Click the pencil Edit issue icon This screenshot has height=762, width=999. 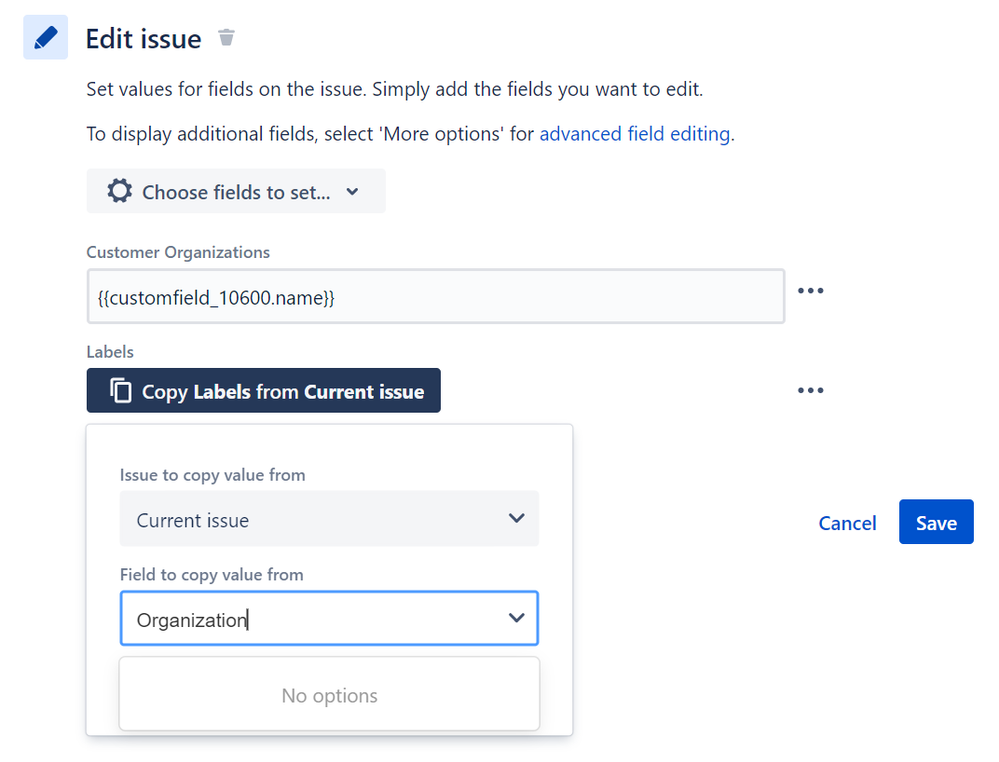[x=45, y=38]
